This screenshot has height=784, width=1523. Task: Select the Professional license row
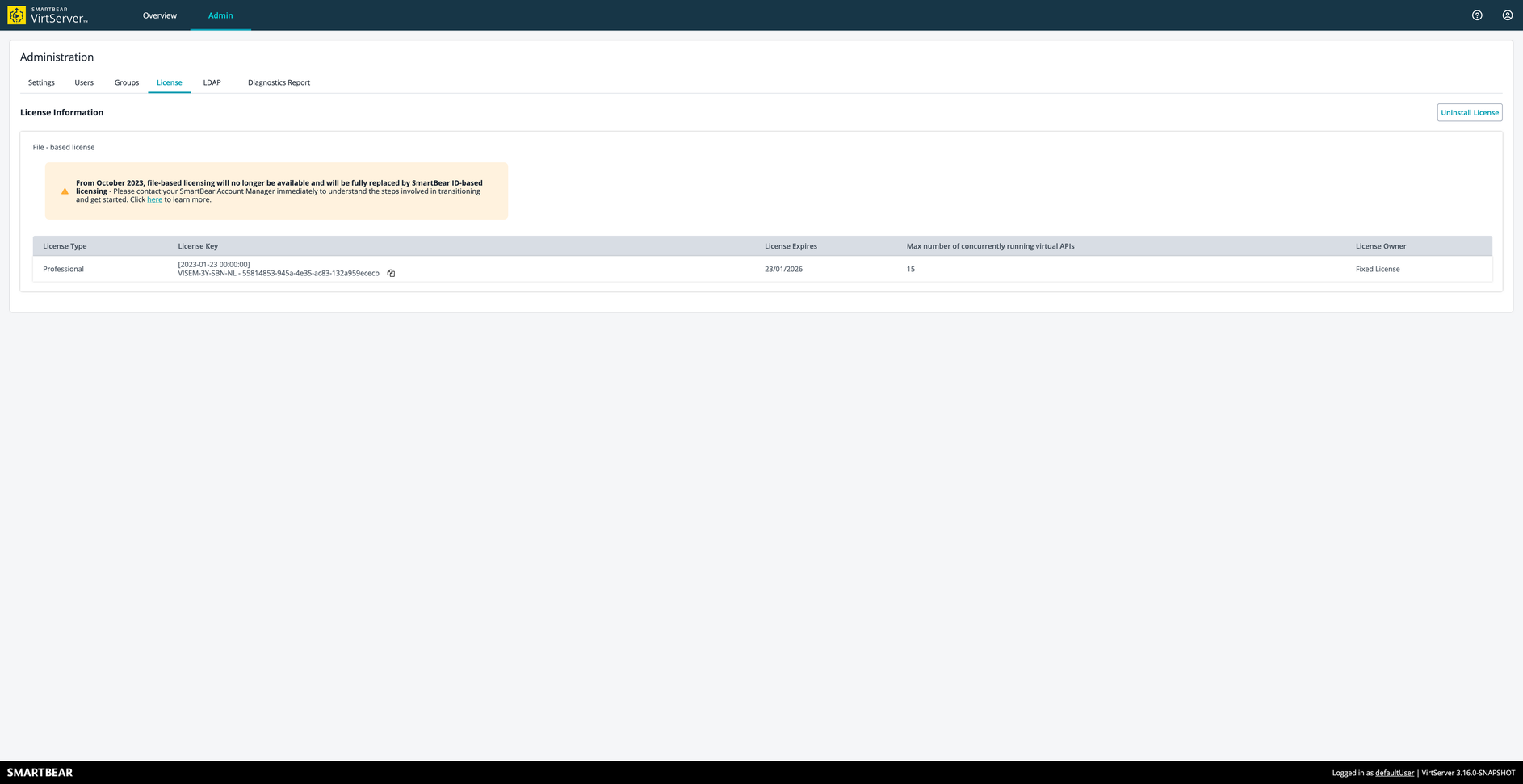pyautogui.click(x=63, y=269)
